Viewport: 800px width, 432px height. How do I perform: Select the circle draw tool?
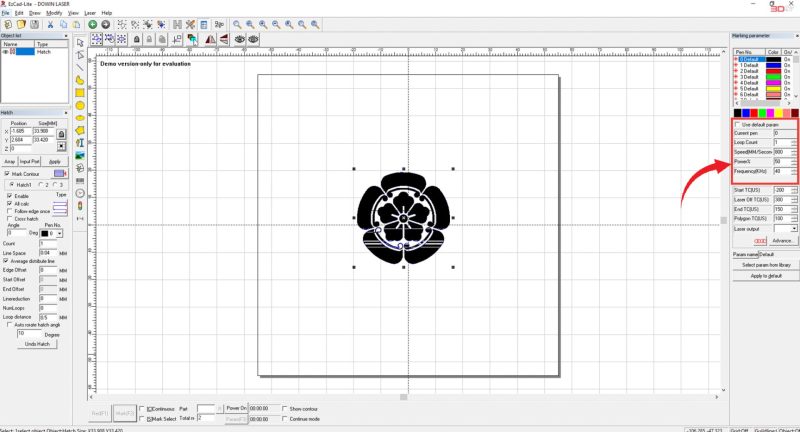80,106
